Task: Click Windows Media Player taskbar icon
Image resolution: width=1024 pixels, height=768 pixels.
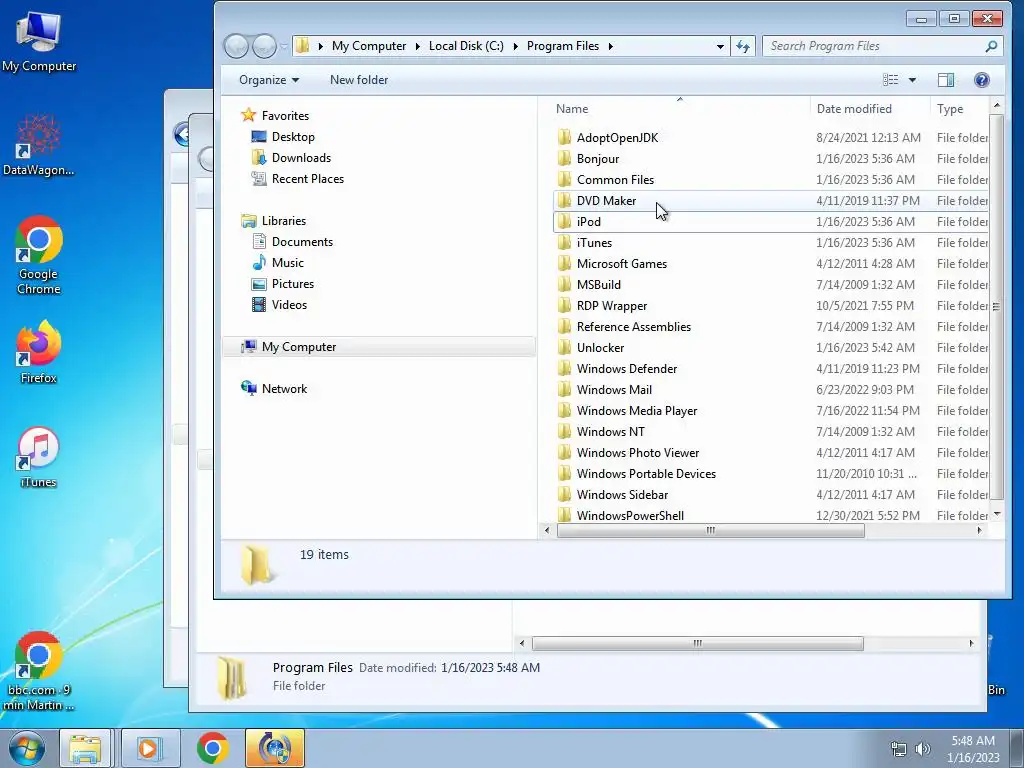Action: (149, 748)
